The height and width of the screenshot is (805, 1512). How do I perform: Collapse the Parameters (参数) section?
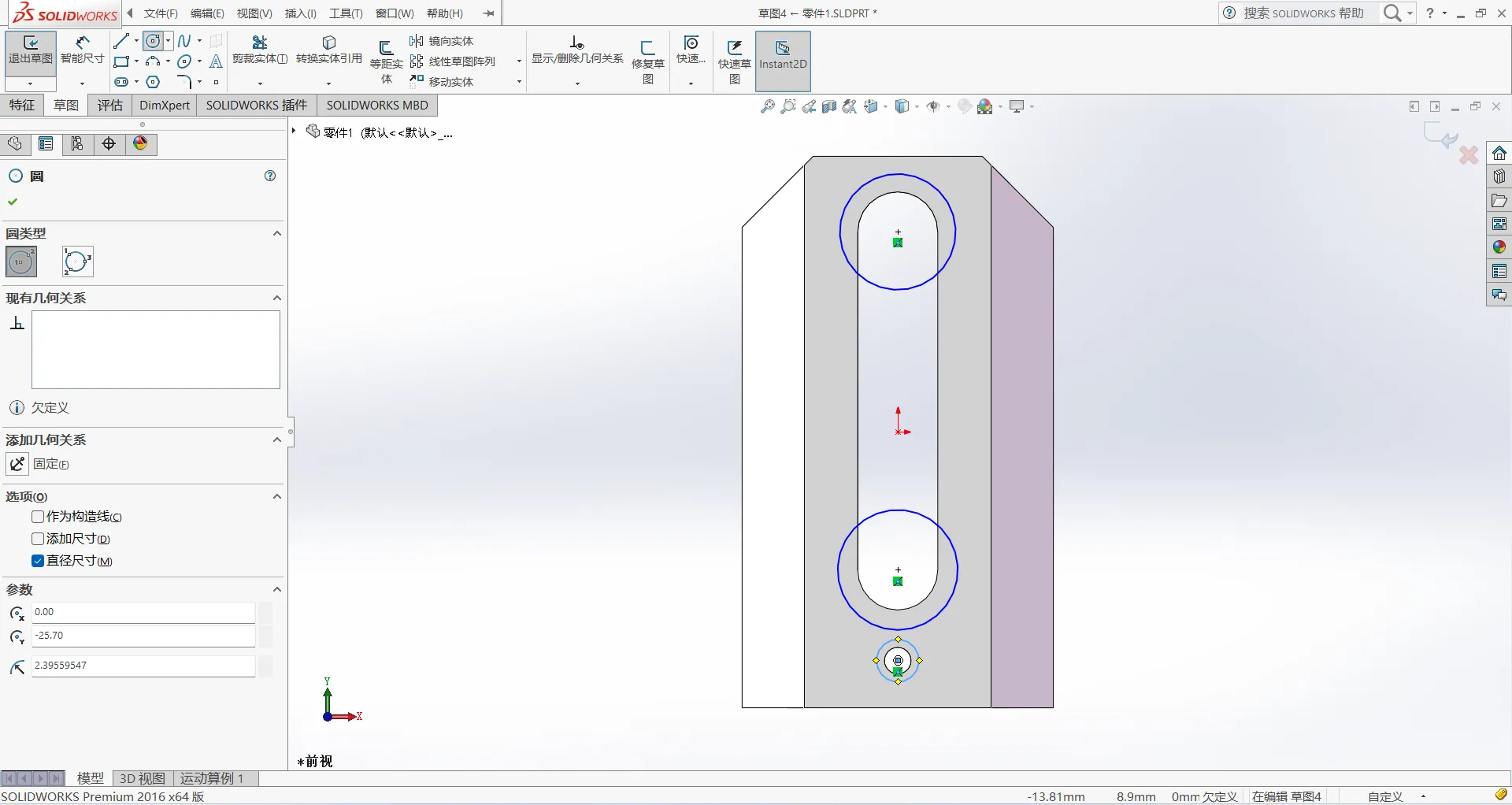276,589
